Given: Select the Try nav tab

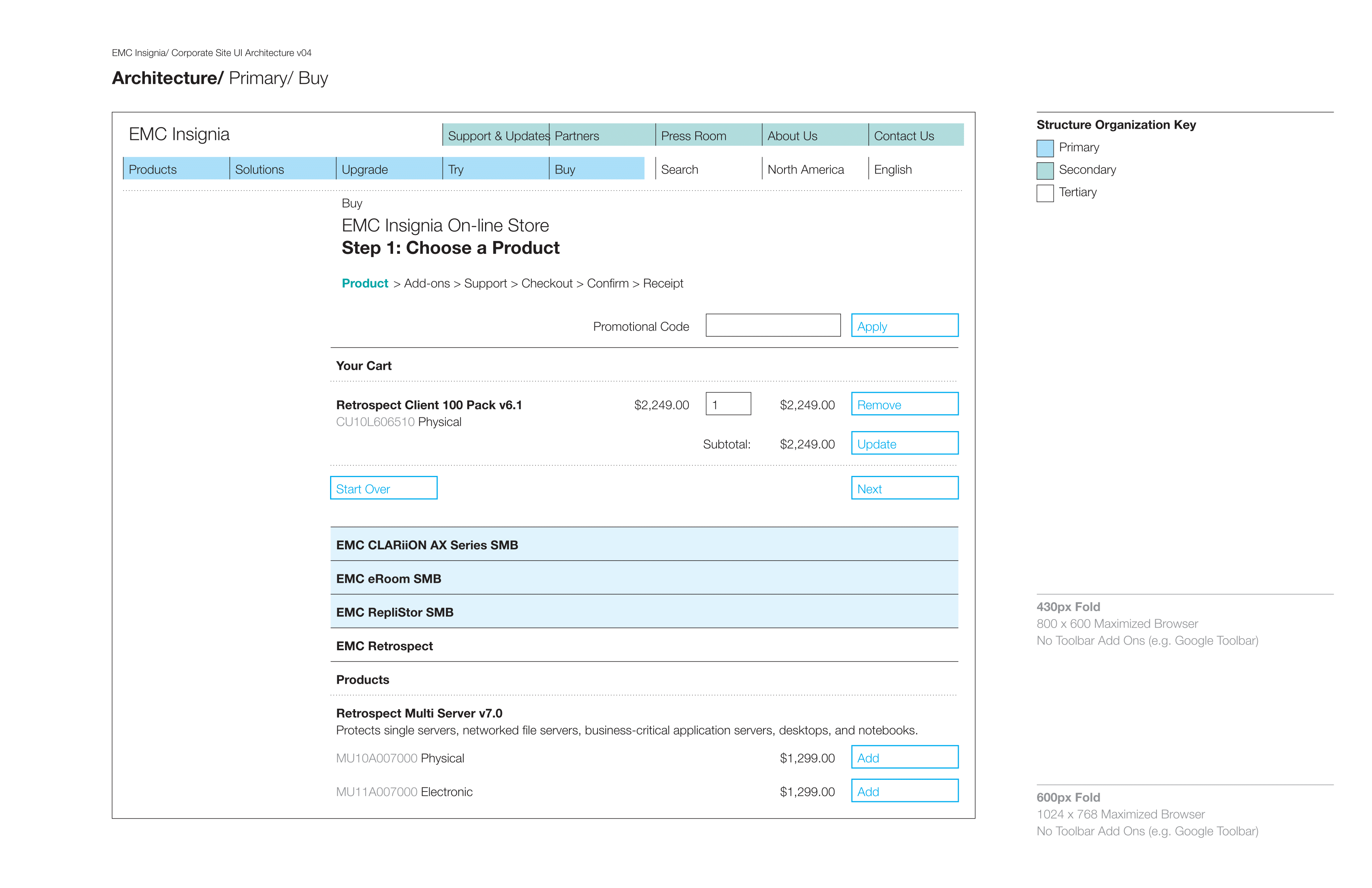Looking at the screenshot, I should point(496,168).
